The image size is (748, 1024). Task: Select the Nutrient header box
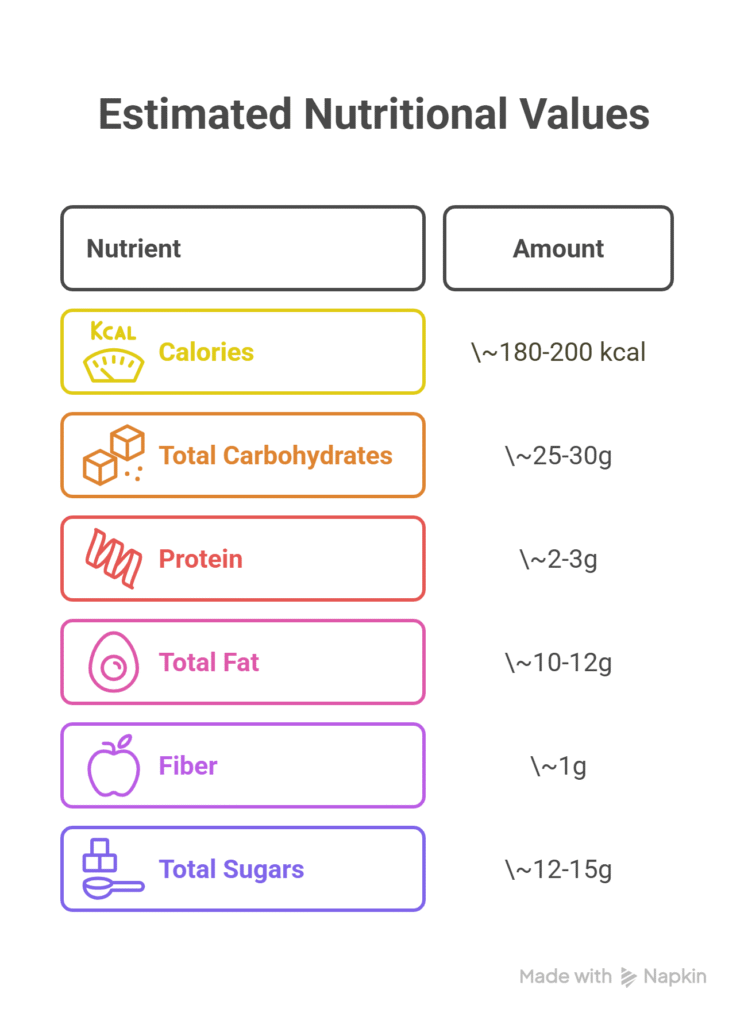(242, 248)
